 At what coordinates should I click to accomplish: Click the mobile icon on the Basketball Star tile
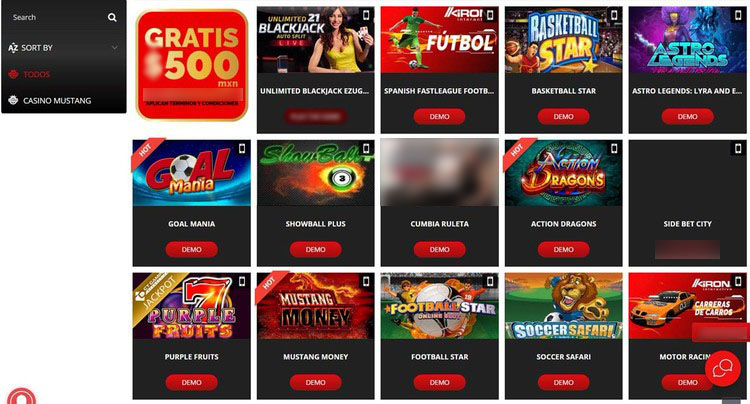[x=614, y=15]
